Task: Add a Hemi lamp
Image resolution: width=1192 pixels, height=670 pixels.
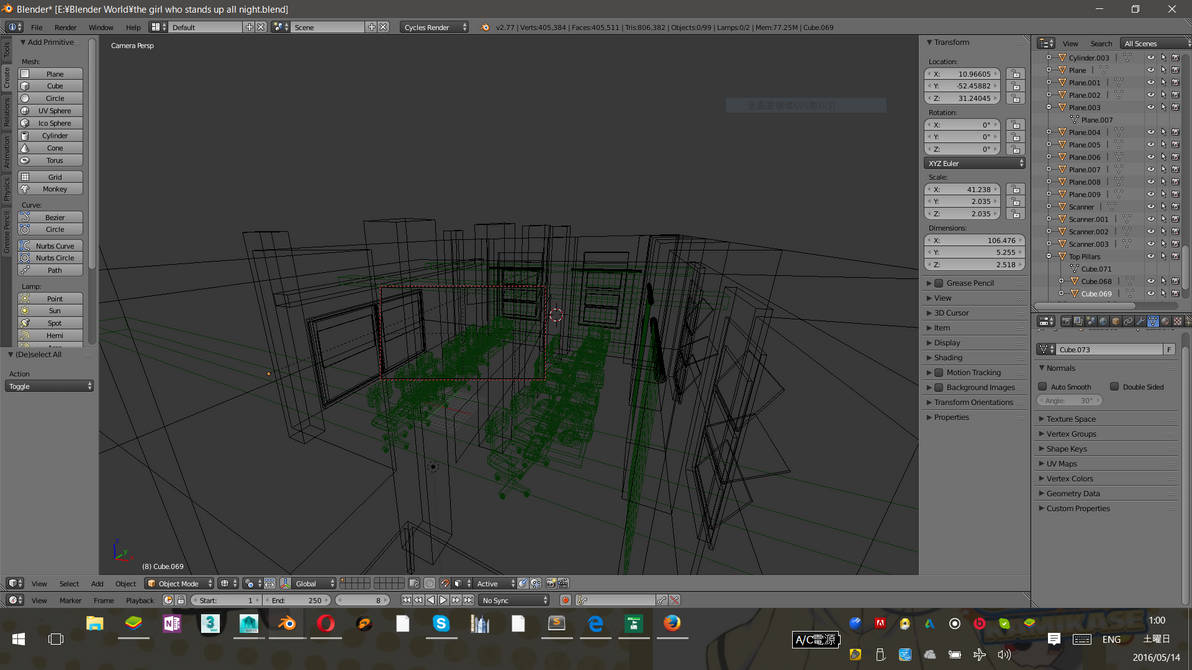Action: pyautogui.click(x=50, y=335)
